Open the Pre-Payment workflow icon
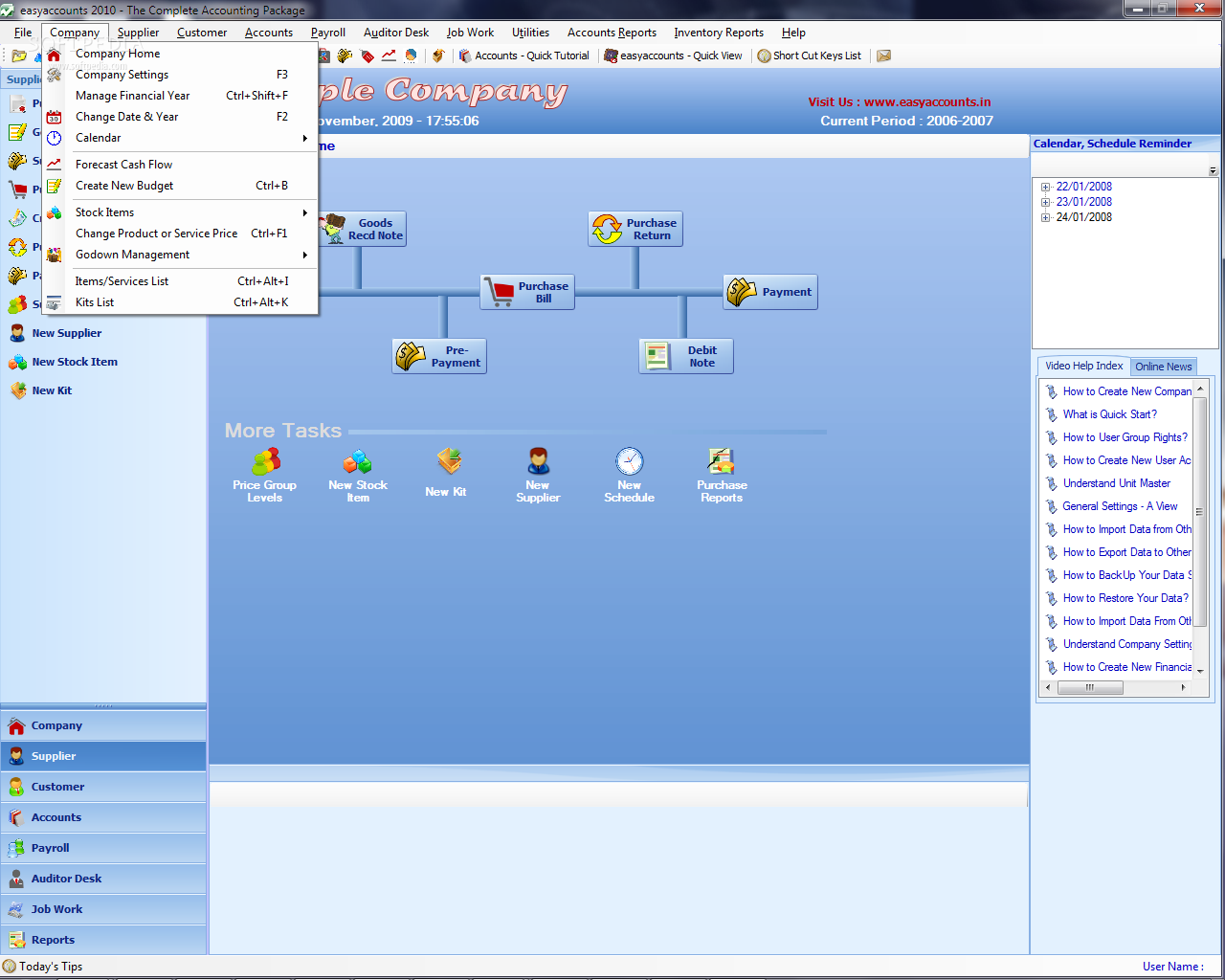Viewport: 1225px width, 980px height. [x=439, y=356]
